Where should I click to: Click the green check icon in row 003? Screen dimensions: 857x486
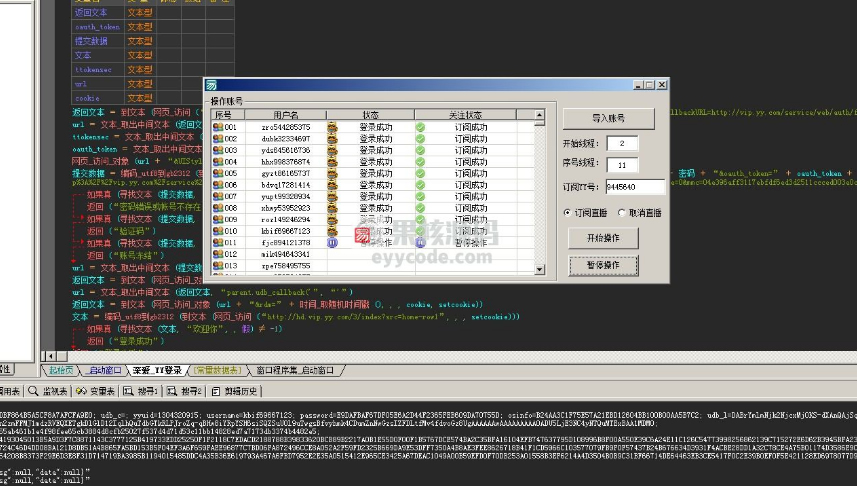420,150
